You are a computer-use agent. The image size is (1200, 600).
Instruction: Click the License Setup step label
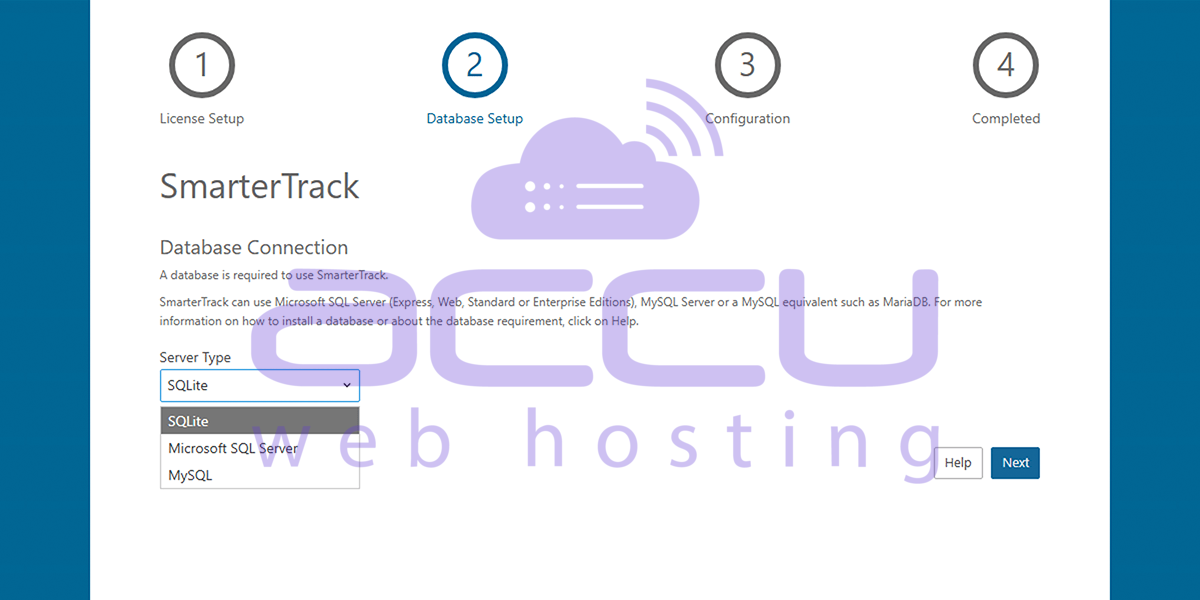tap(202, 119)
